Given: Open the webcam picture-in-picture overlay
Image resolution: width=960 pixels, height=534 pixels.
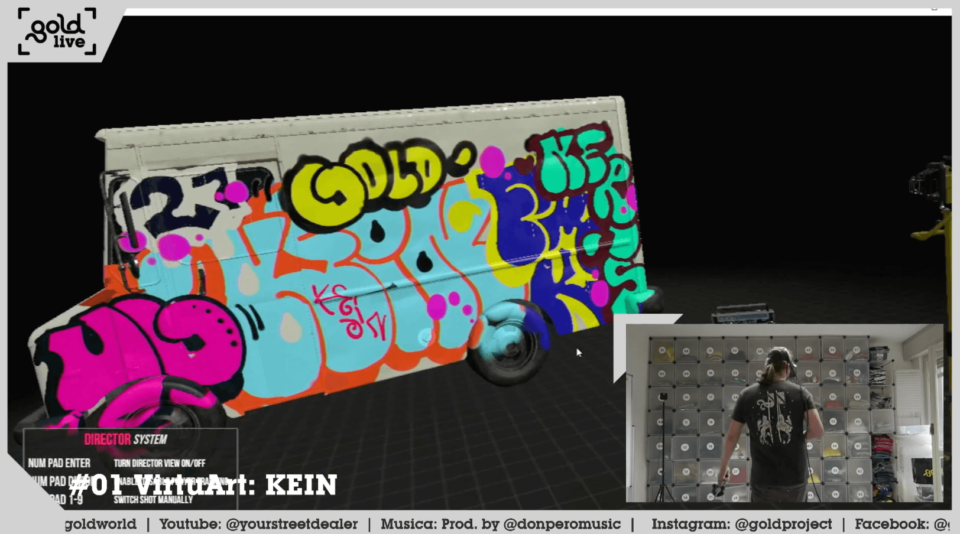Looking at the screenshot, I should click(783, 412).
